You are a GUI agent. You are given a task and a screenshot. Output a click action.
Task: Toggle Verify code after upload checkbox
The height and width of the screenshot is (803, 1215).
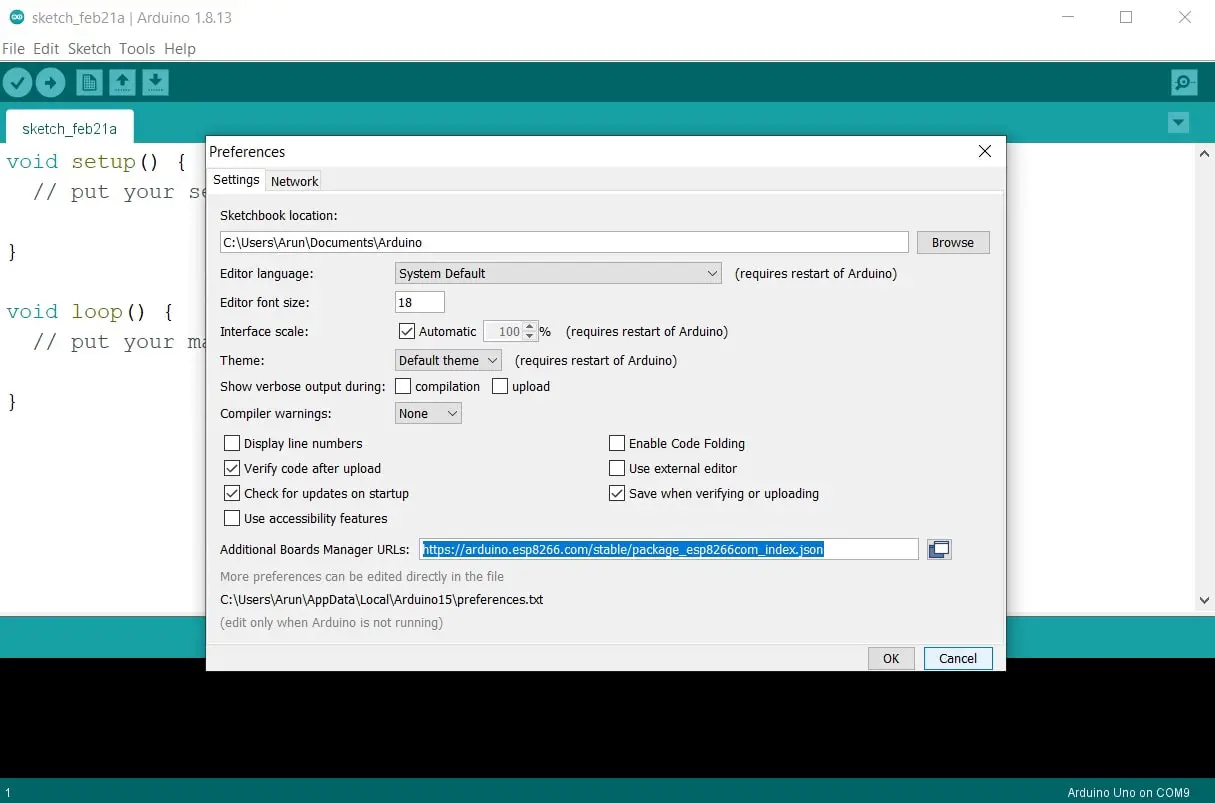pos(232,468)
